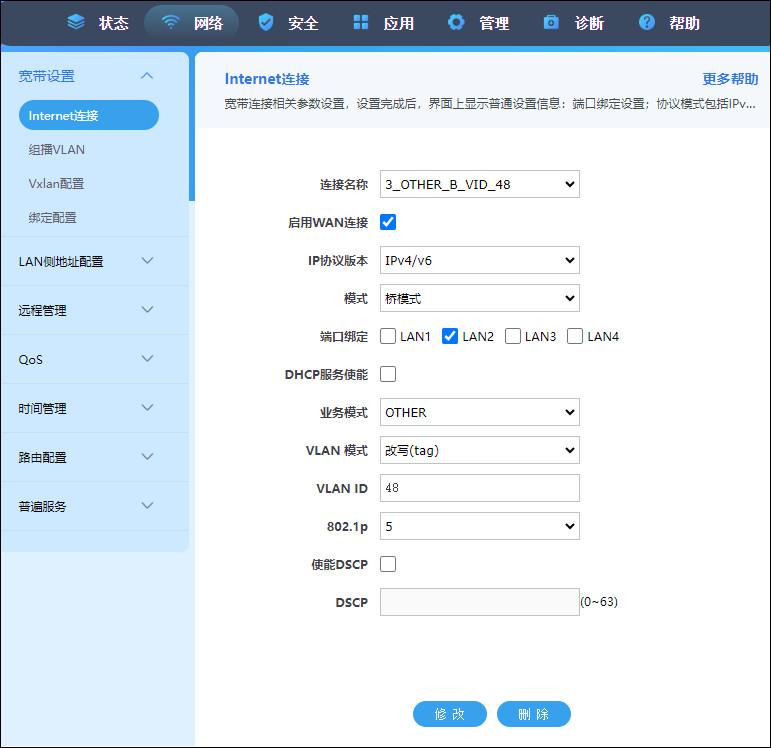Select Internet连接 in the sidebar
The image size is (771, 748).
[89, 116]
